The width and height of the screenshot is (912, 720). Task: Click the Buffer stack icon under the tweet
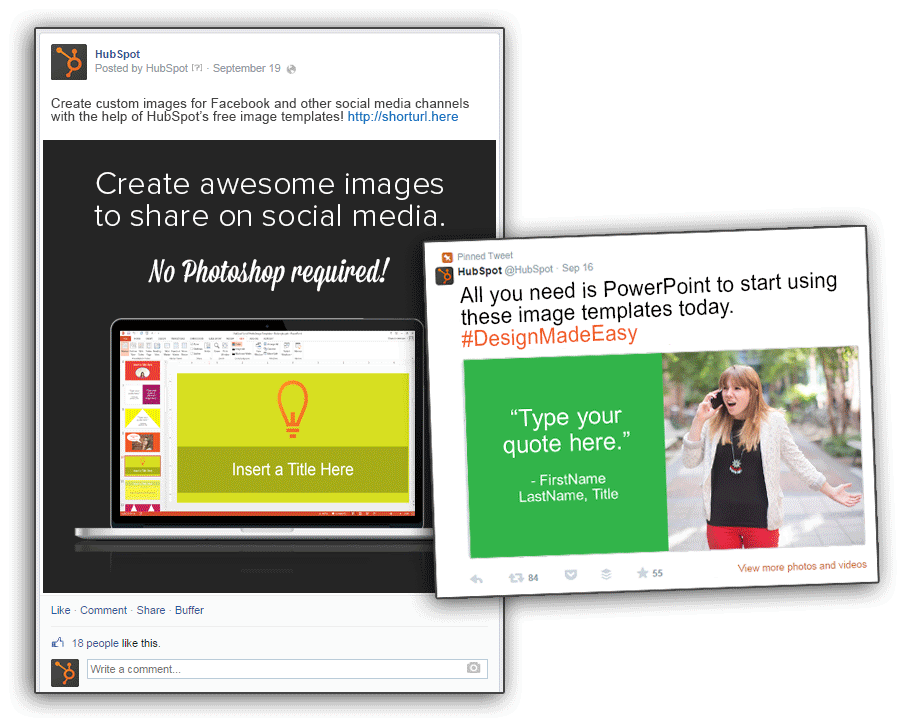coord(607,575)
